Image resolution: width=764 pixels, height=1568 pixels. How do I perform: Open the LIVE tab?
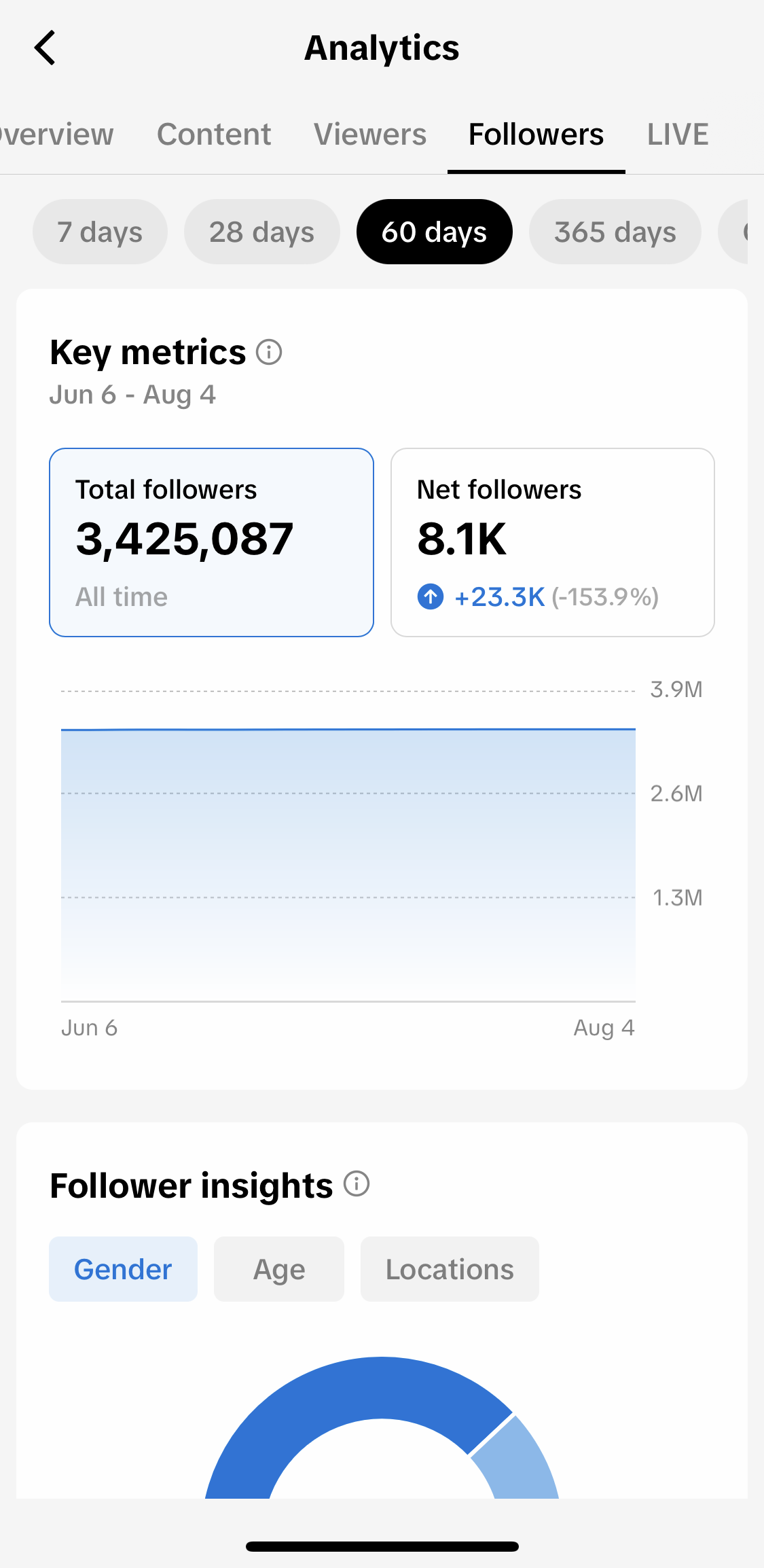678,135
